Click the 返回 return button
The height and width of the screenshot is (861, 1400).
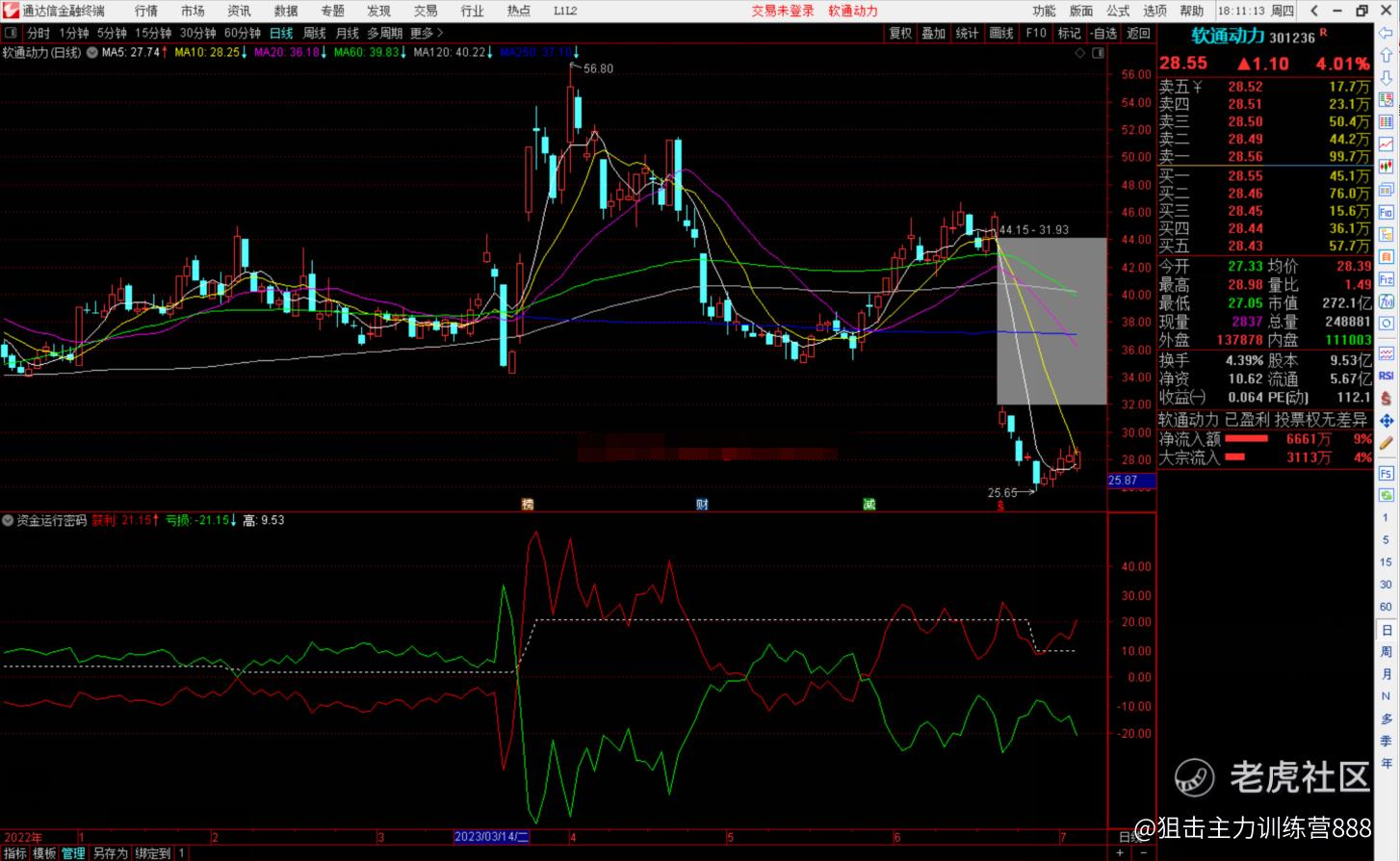1138,33
